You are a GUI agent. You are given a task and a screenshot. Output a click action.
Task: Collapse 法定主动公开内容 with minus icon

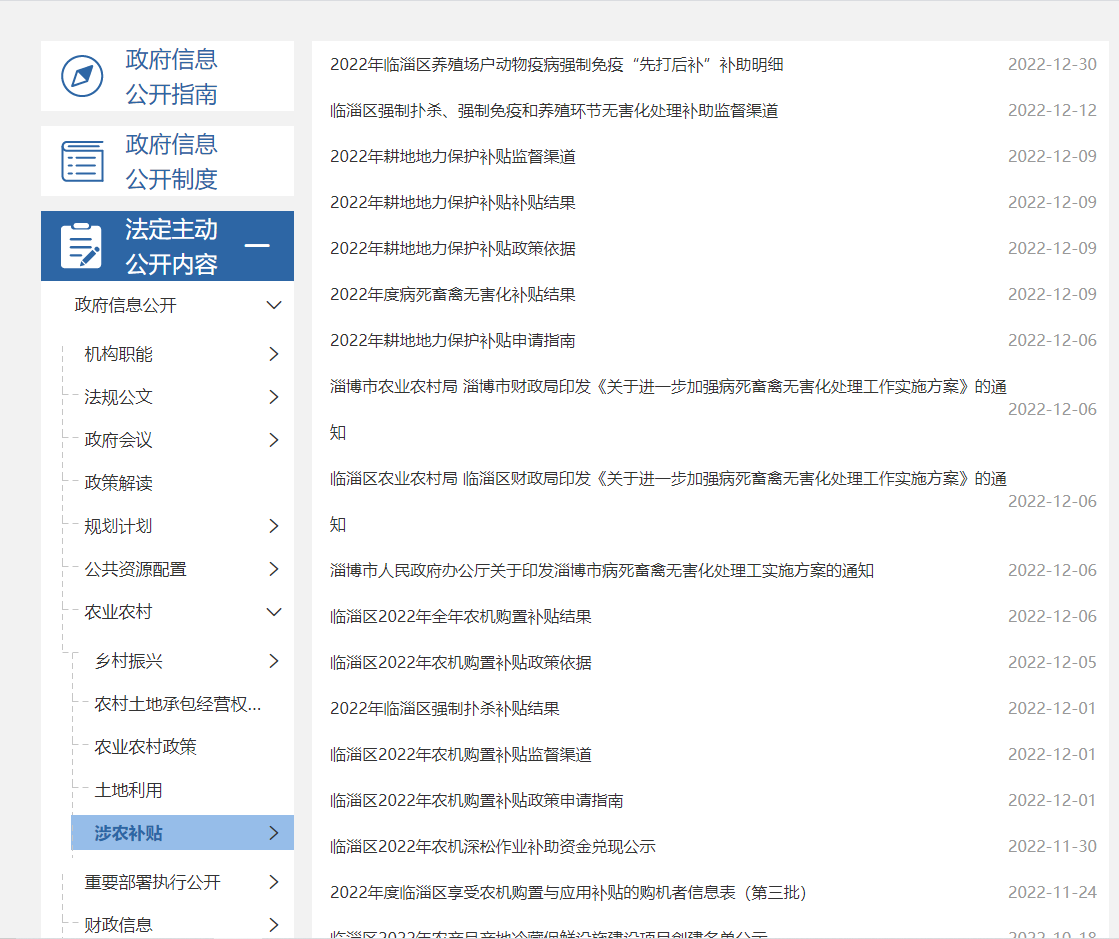click(257, 246)
